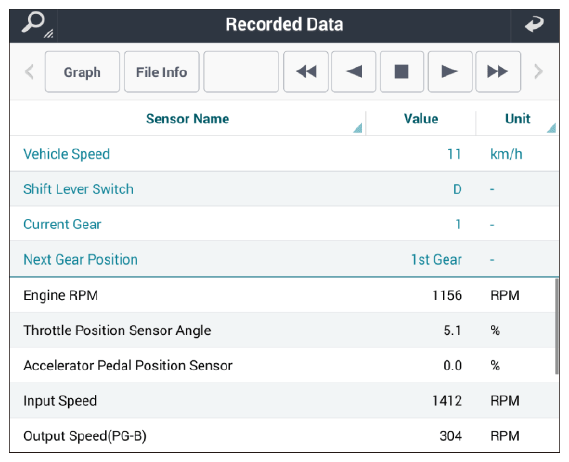The image size is (569, 462).
Task: Step playback backward one frame
Action: [x=353, y=71]
